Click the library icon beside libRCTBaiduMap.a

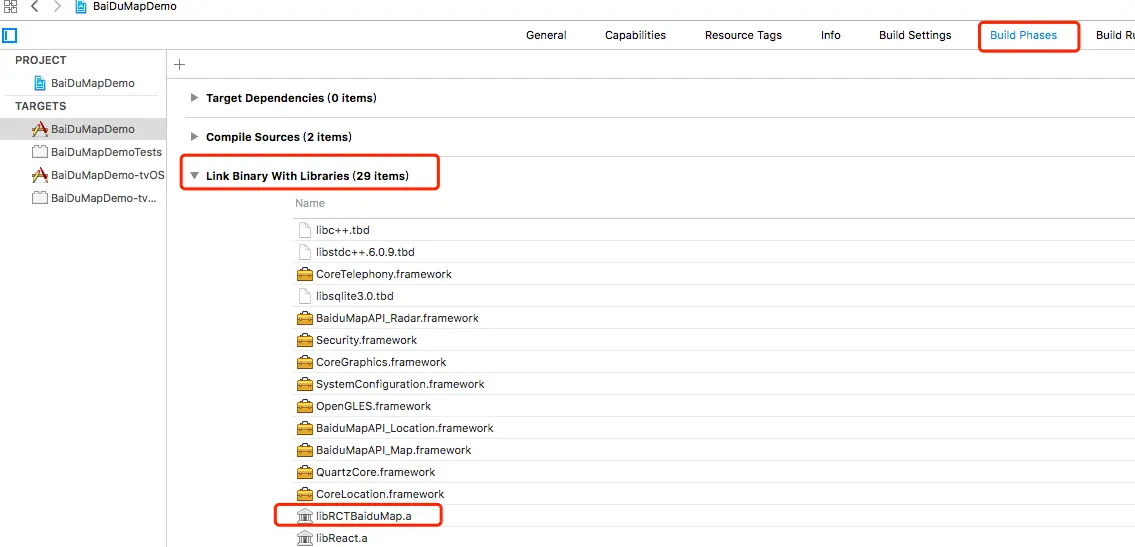point(304,516)
